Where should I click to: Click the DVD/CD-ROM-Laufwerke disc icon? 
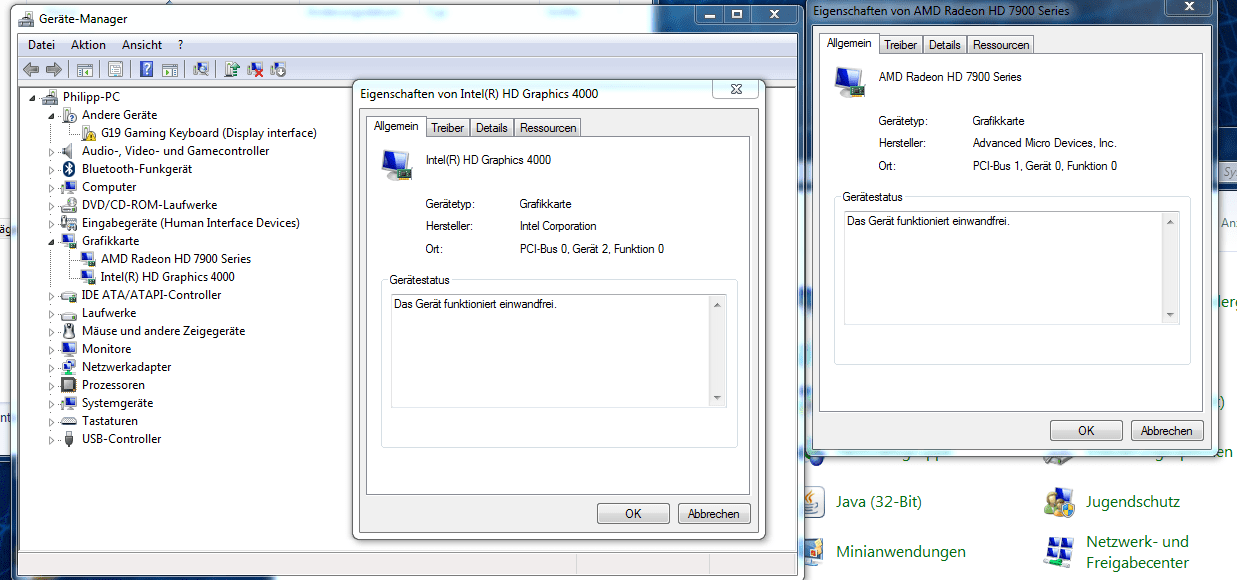tap(69, 205)
